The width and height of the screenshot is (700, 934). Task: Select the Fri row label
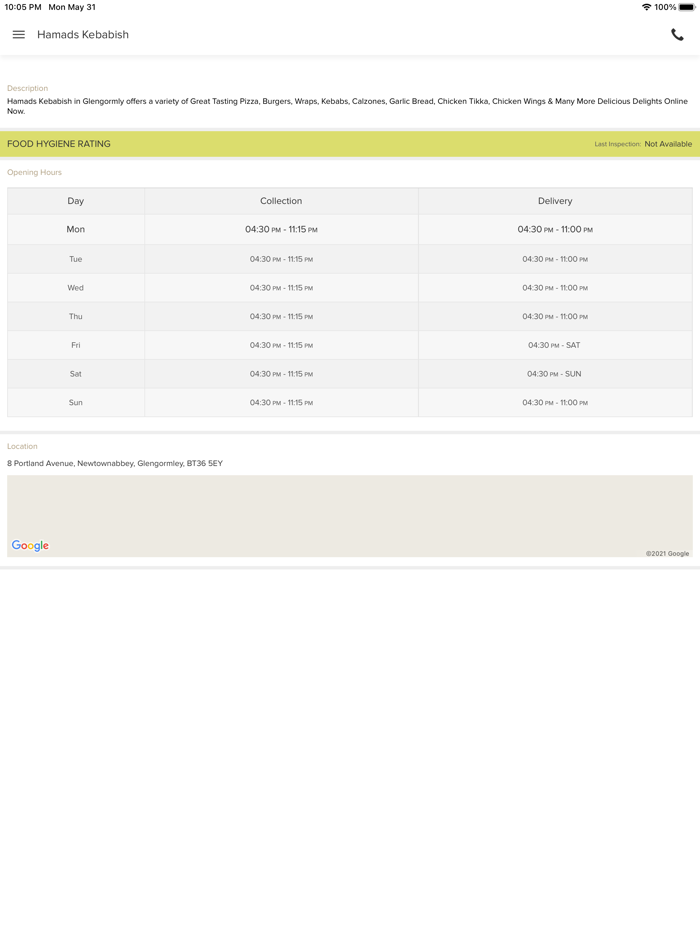tap(76, 345)
